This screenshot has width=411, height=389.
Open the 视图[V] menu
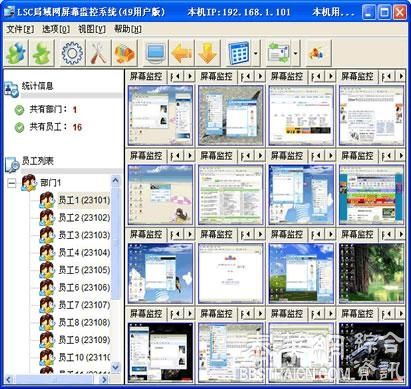coord(92,29)
